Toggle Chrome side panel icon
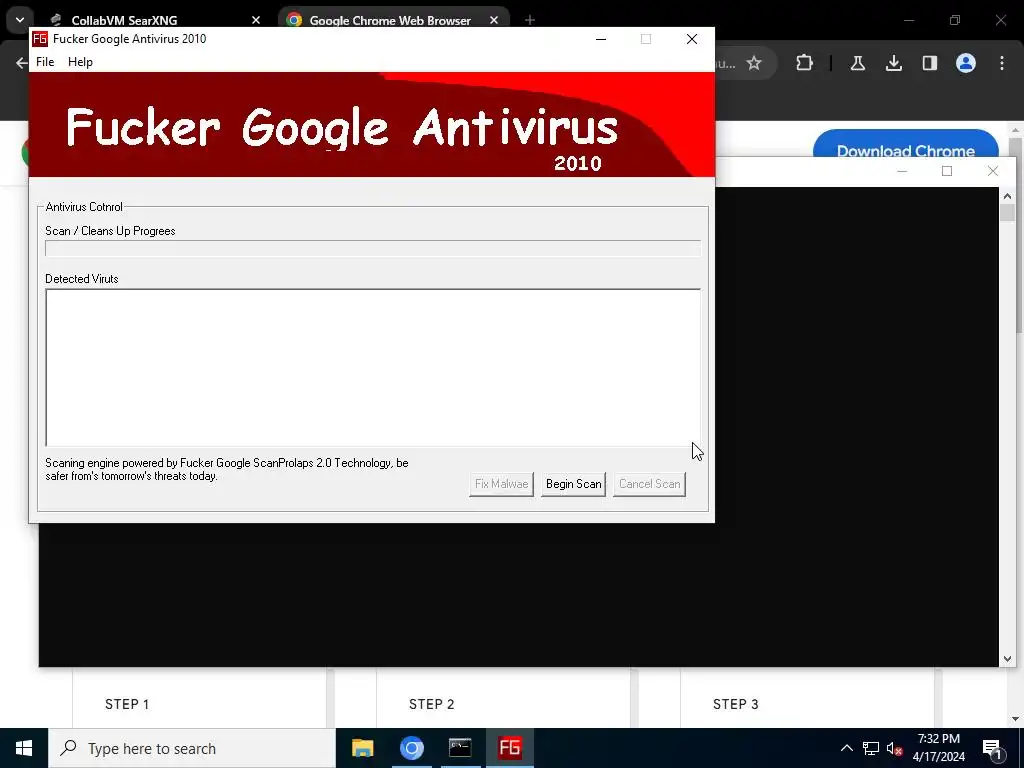The image size is (1024, 768). pyautogui.click(x=930, y=63)
